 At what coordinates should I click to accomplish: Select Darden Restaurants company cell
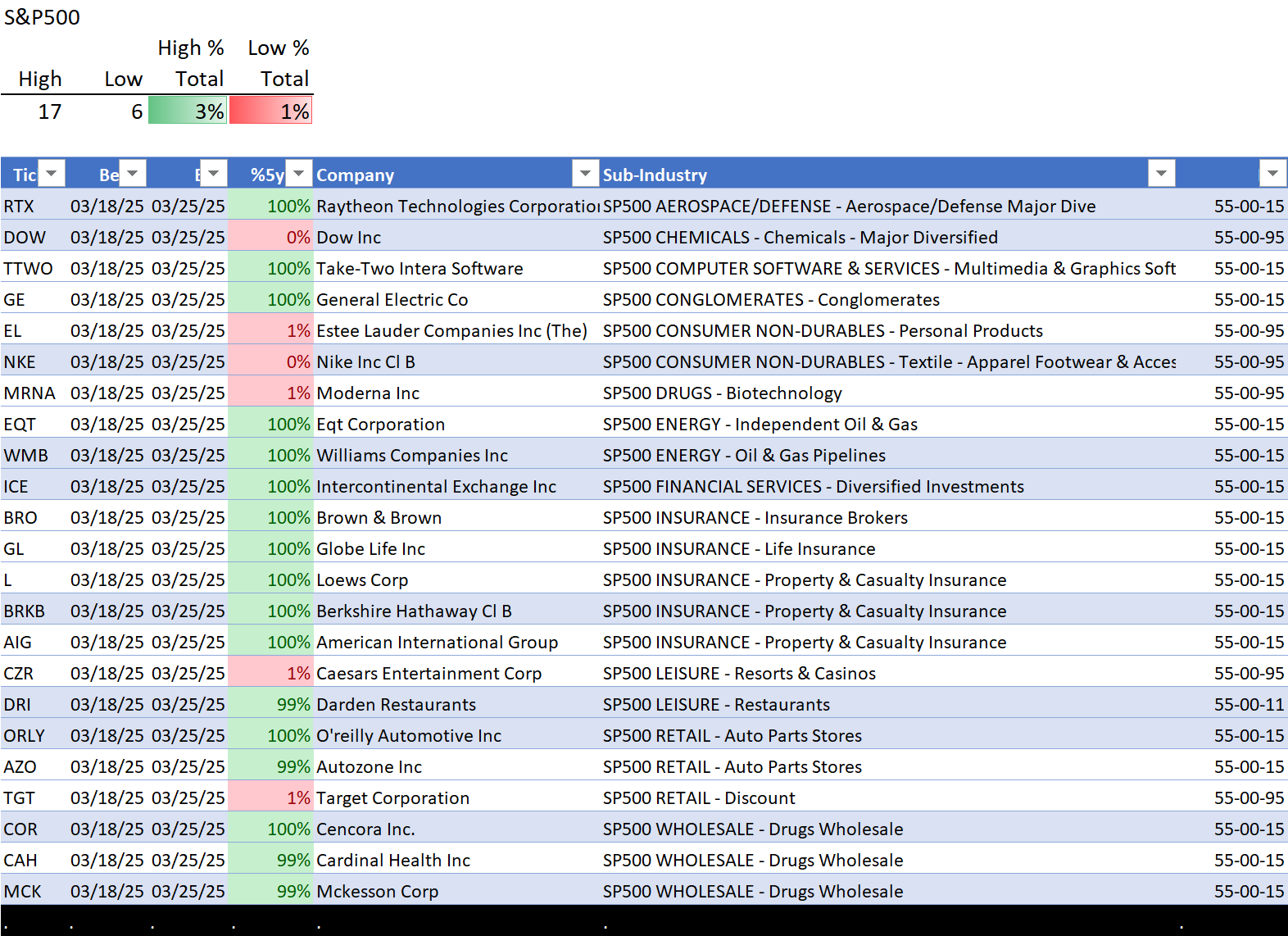pyautogui.click(x=456, y=704)
